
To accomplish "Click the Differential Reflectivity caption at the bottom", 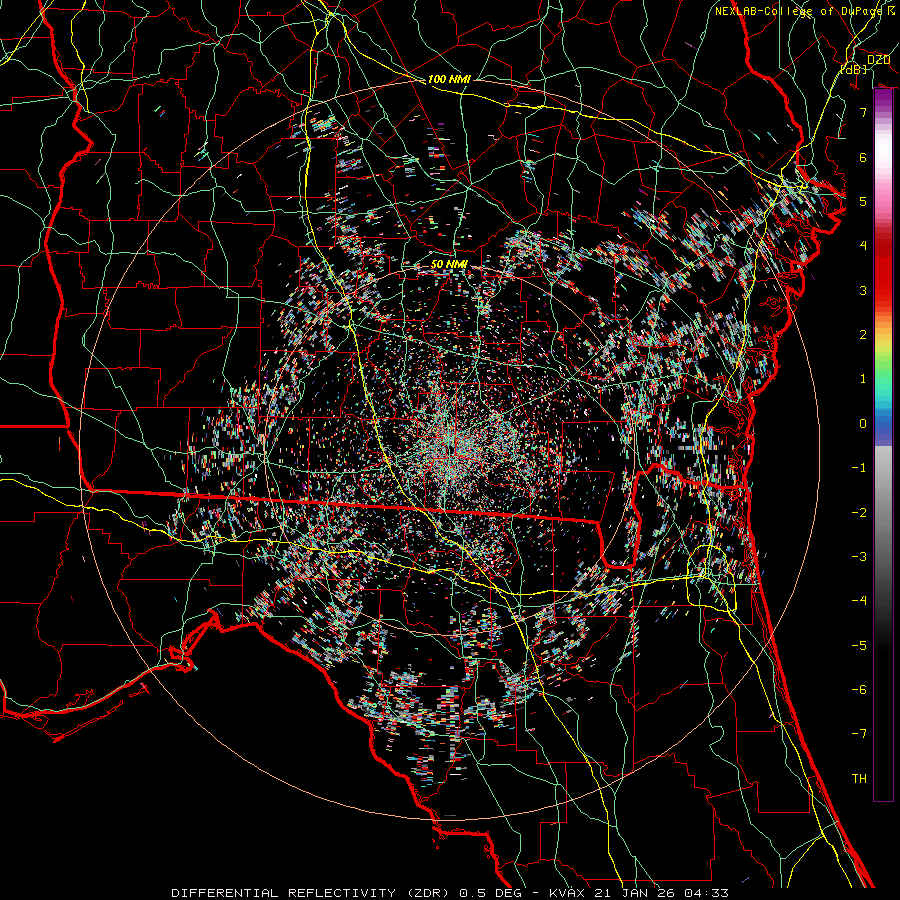I will [x=450, y=893].
